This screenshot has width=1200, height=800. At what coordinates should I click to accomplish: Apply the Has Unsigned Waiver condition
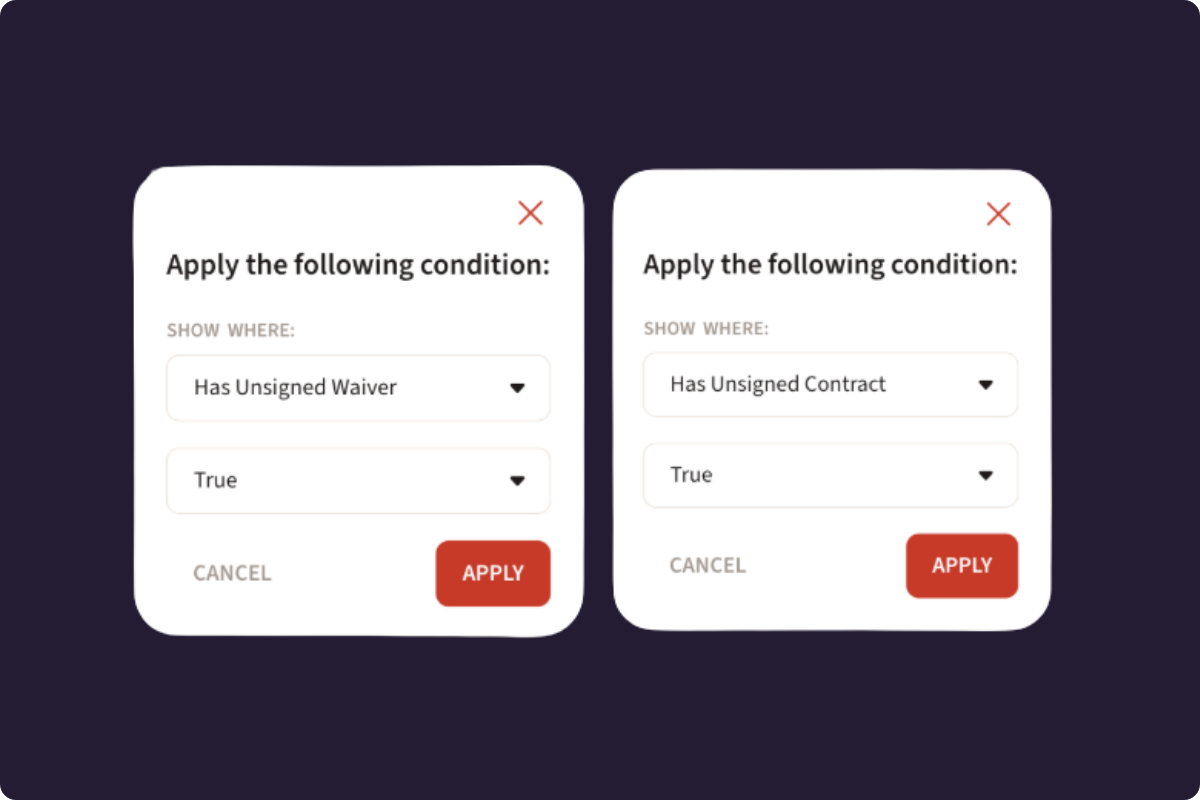point(493,573)
